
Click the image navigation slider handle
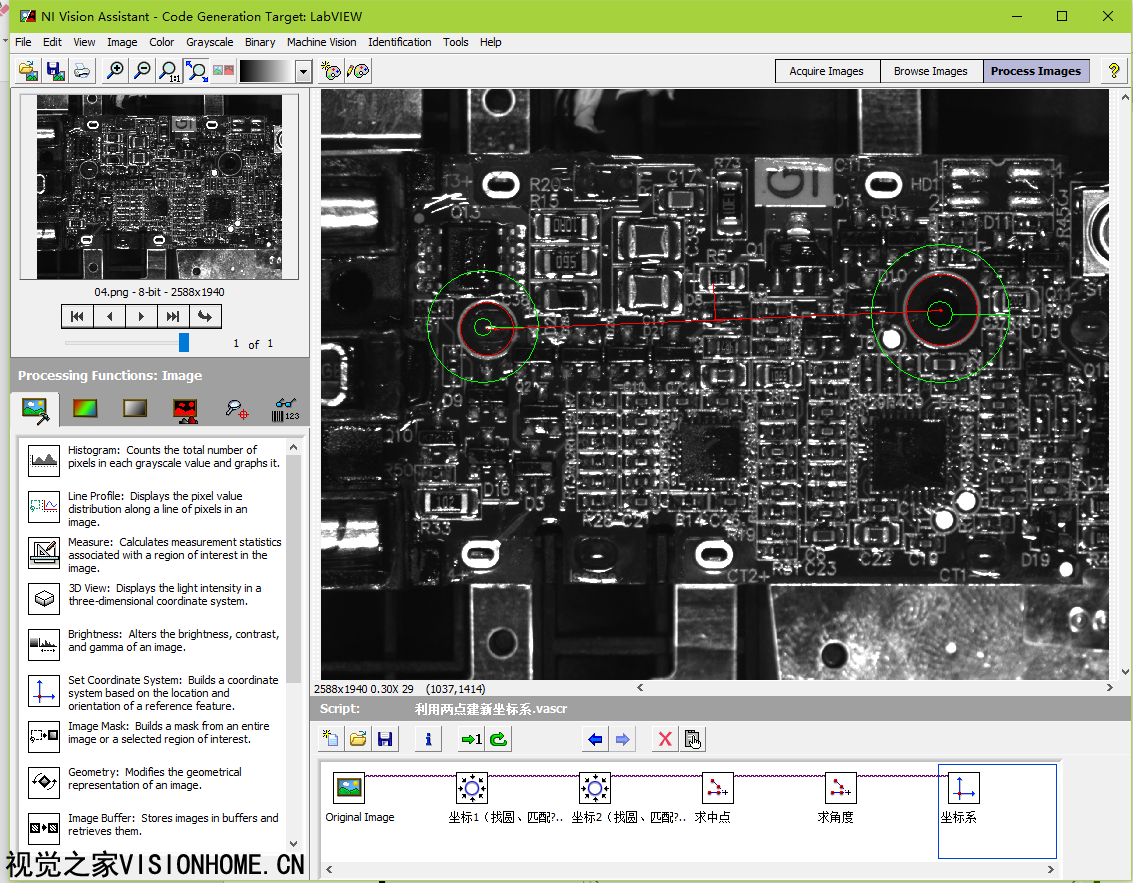point(184,342)
